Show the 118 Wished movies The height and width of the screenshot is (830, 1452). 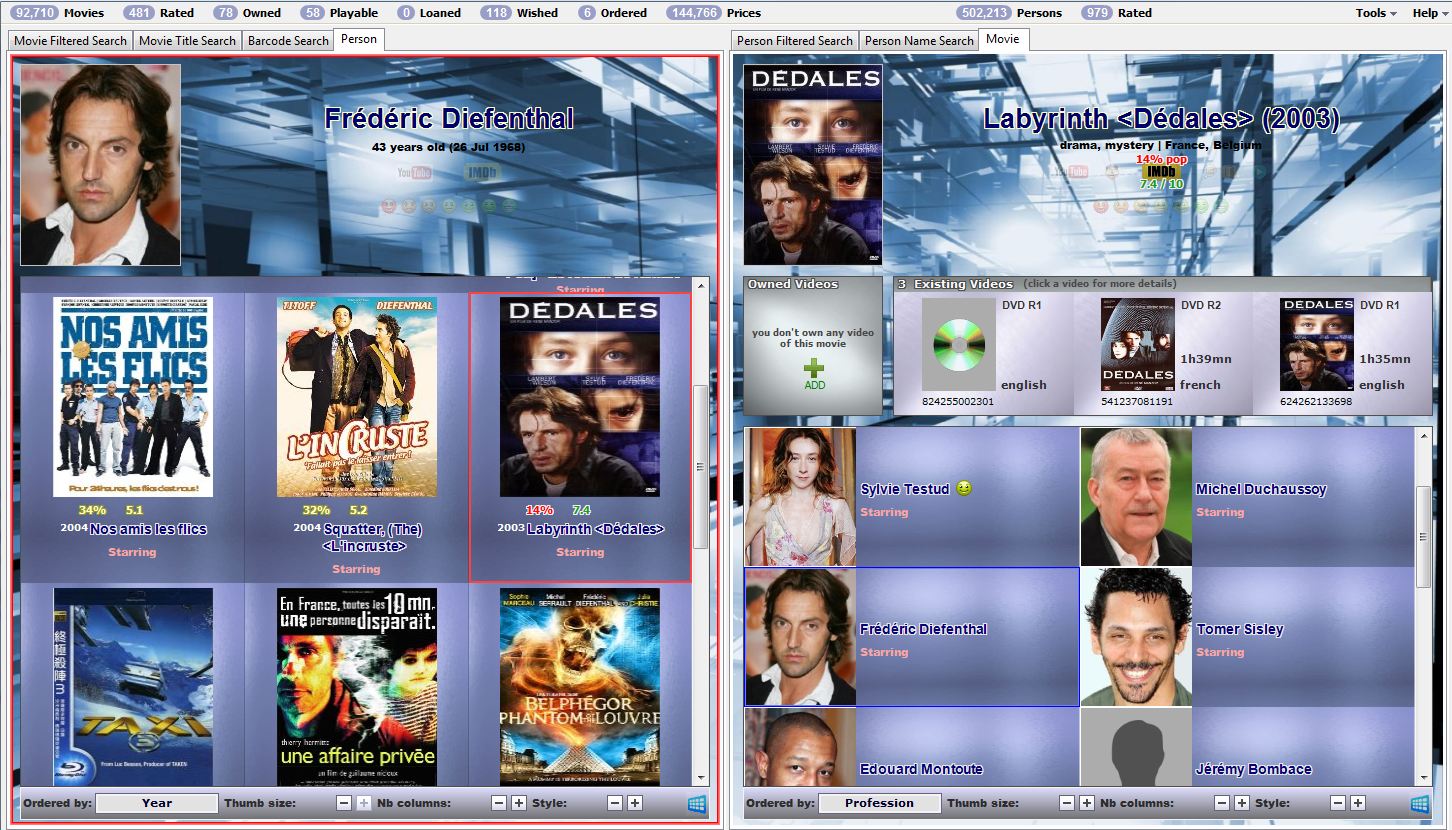tap(519, 13)
